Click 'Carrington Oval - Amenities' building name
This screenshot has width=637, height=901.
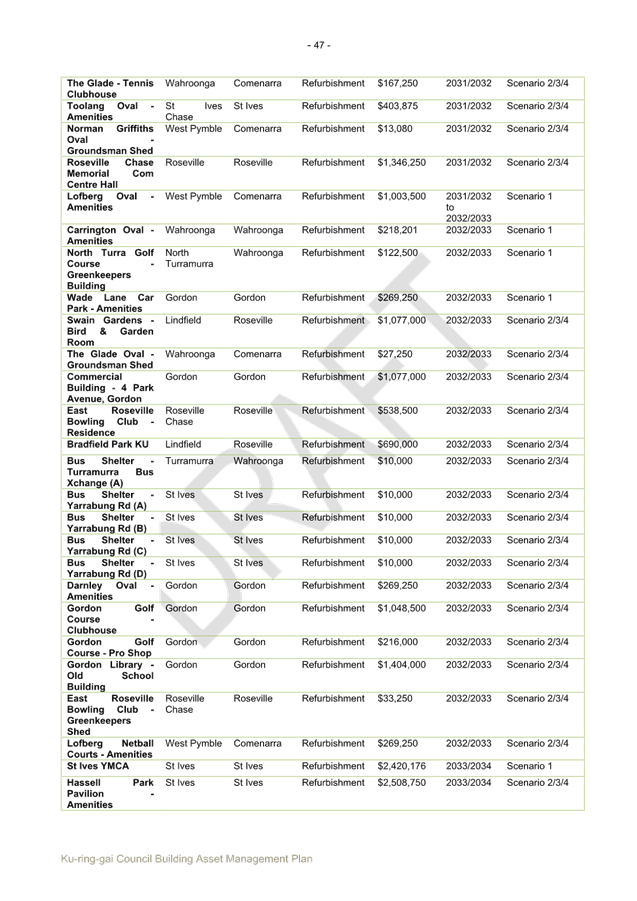(x=110, y=235)
